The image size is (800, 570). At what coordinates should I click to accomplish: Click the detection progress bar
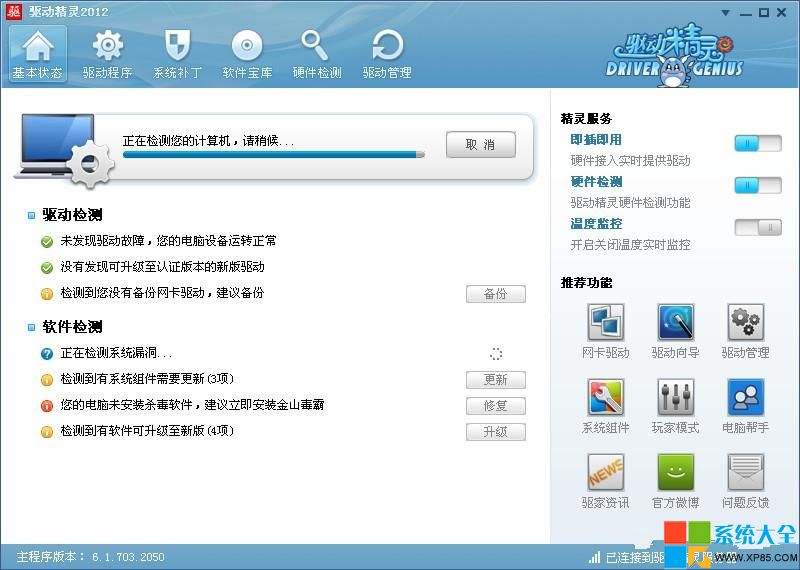tap(273, 154)
